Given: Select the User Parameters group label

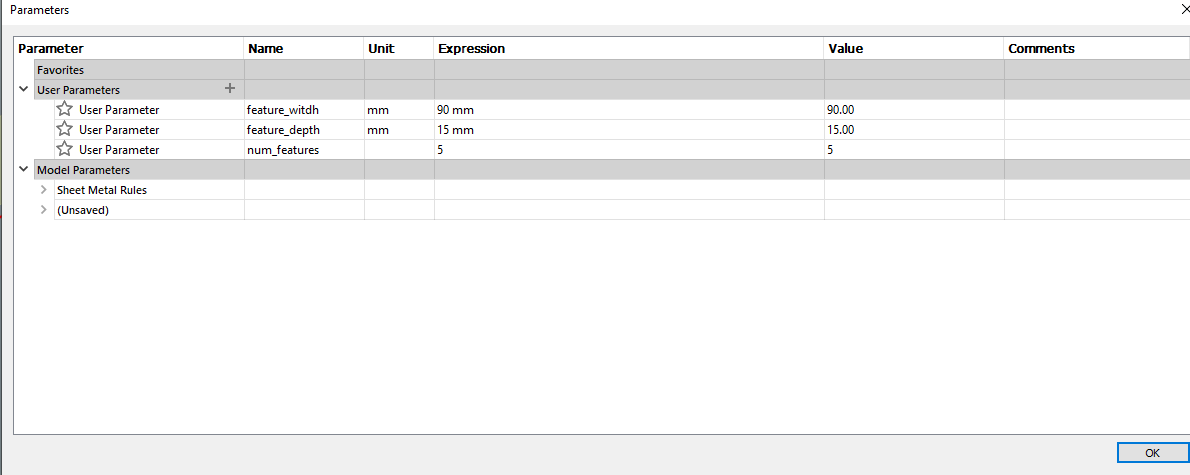Looking at the screenshot, I should click(79, 90).
